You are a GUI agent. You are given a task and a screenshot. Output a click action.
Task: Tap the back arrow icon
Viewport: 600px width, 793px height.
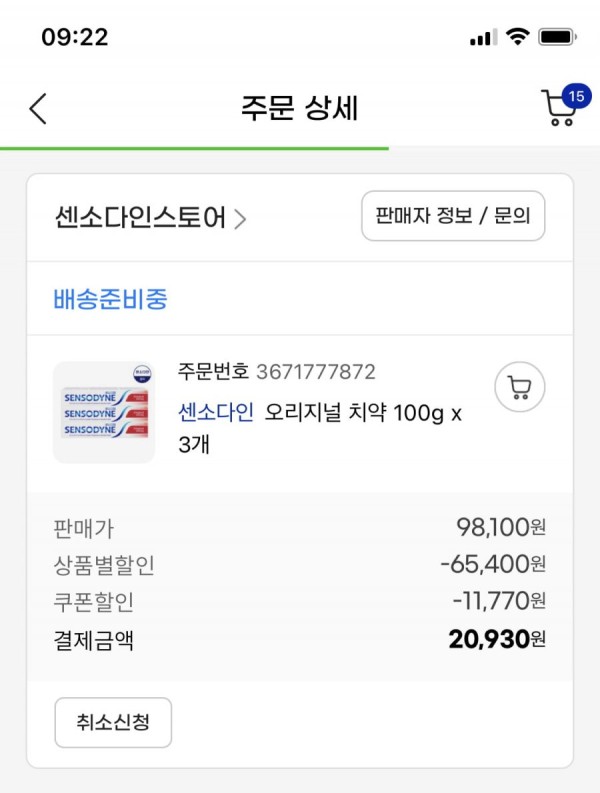[x=38, y=108]
